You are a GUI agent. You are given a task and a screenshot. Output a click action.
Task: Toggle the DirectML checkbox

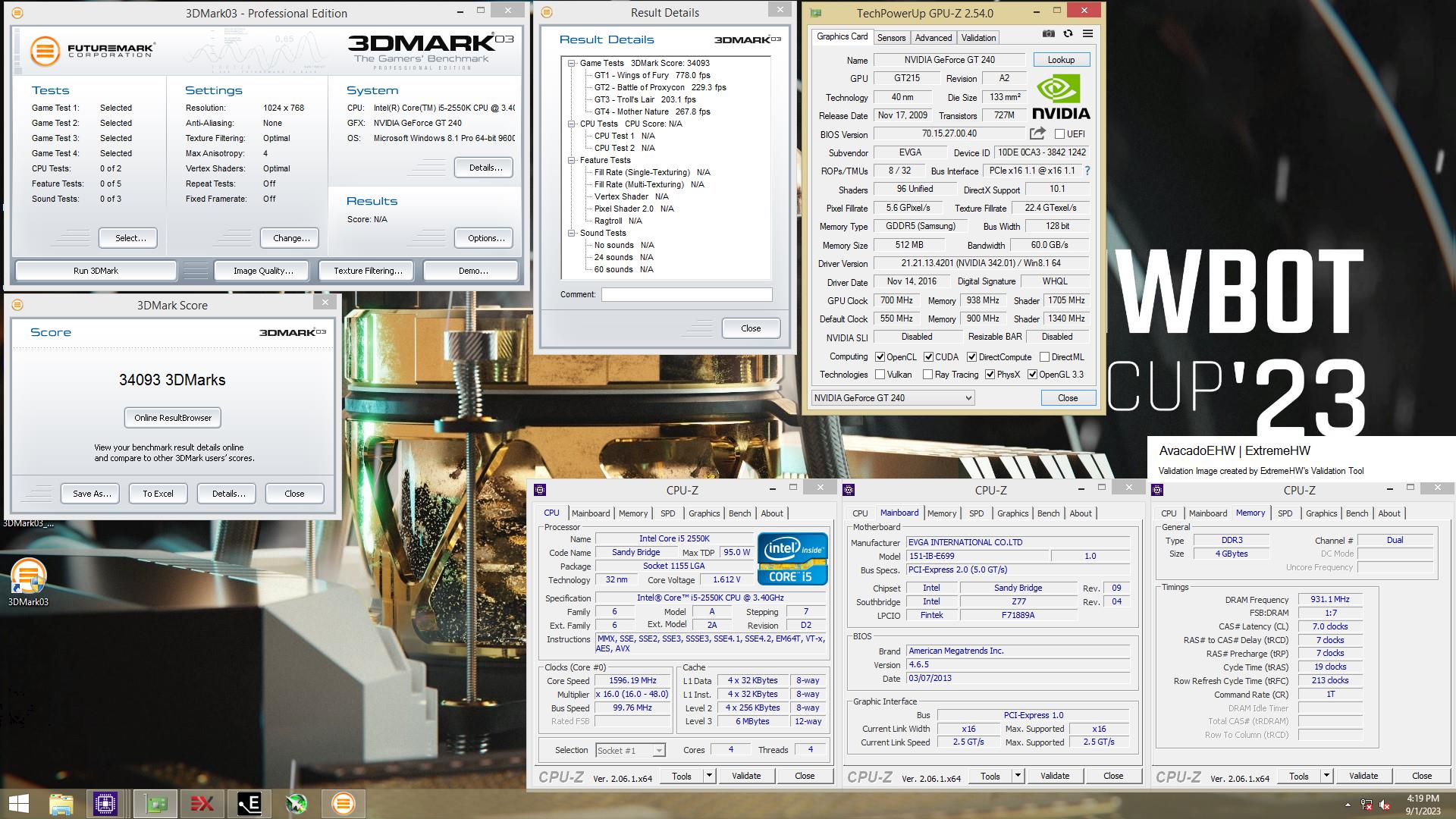pos(1044,356)
